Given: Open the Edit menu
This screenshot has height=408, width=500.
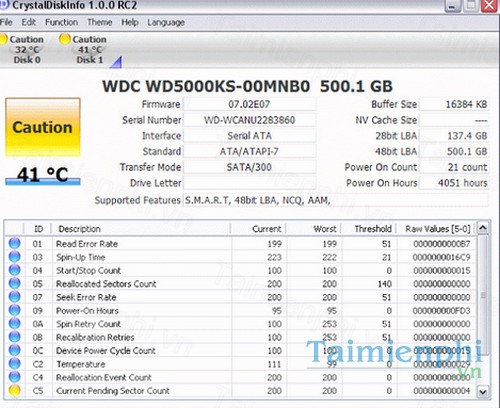Looking at the screenshot, I should 29,22.
